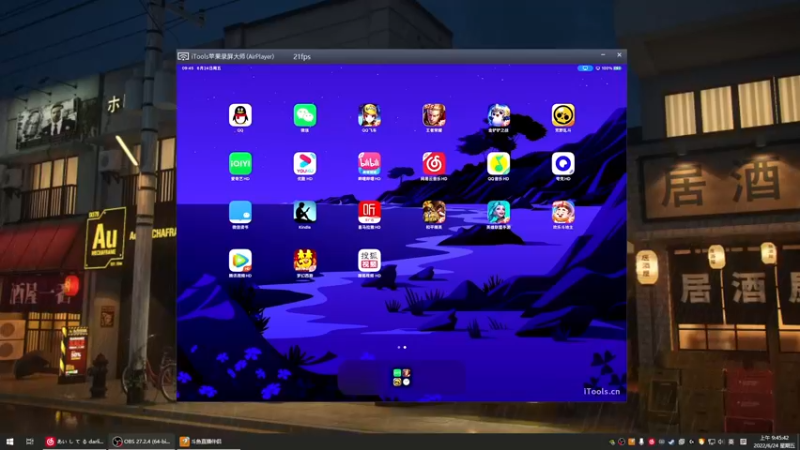Open the Ximalaya HD listening app
This screenshot has width=800, height=450.
point(369,212)
